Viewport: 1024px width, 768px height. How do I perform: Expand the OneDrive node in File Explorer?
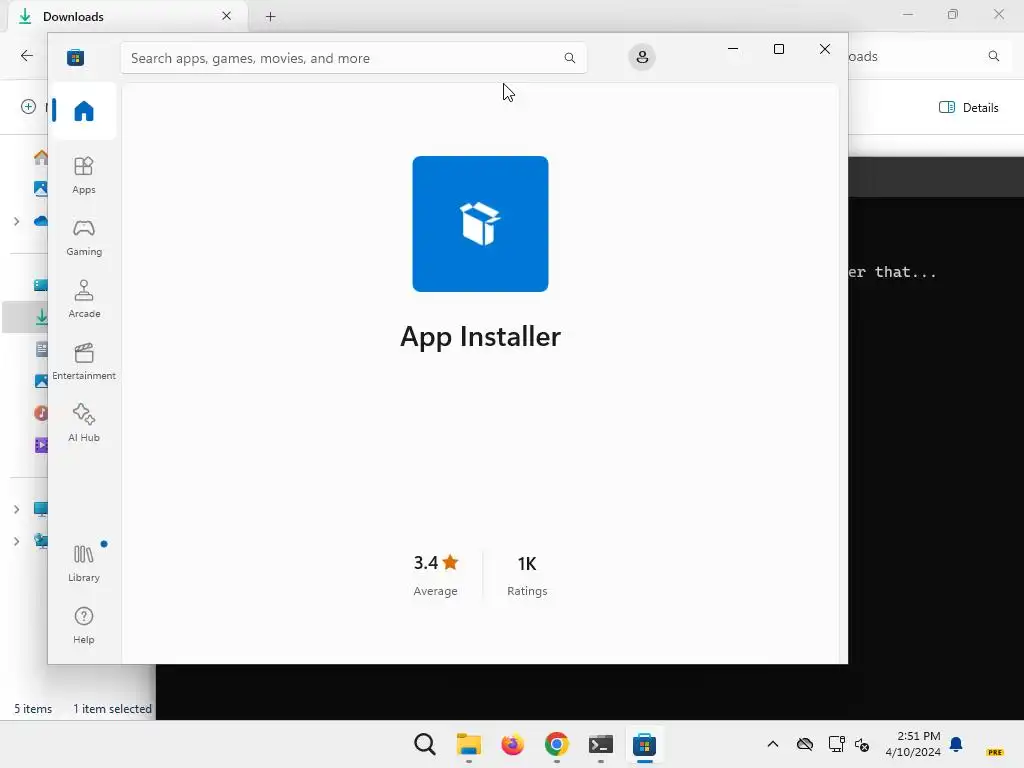pyautogui.click(x=16, y=221)
